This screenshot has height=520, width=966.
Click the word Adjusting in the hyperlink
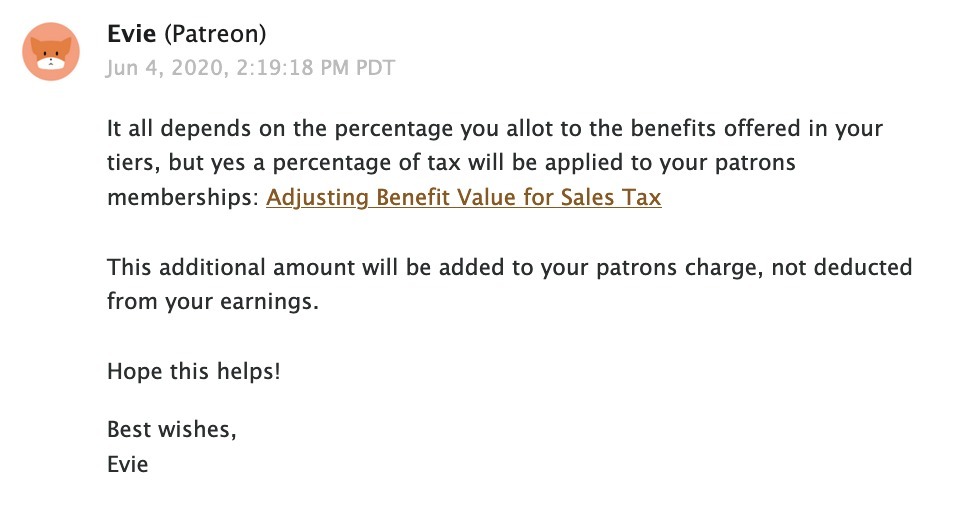[317, 198]
